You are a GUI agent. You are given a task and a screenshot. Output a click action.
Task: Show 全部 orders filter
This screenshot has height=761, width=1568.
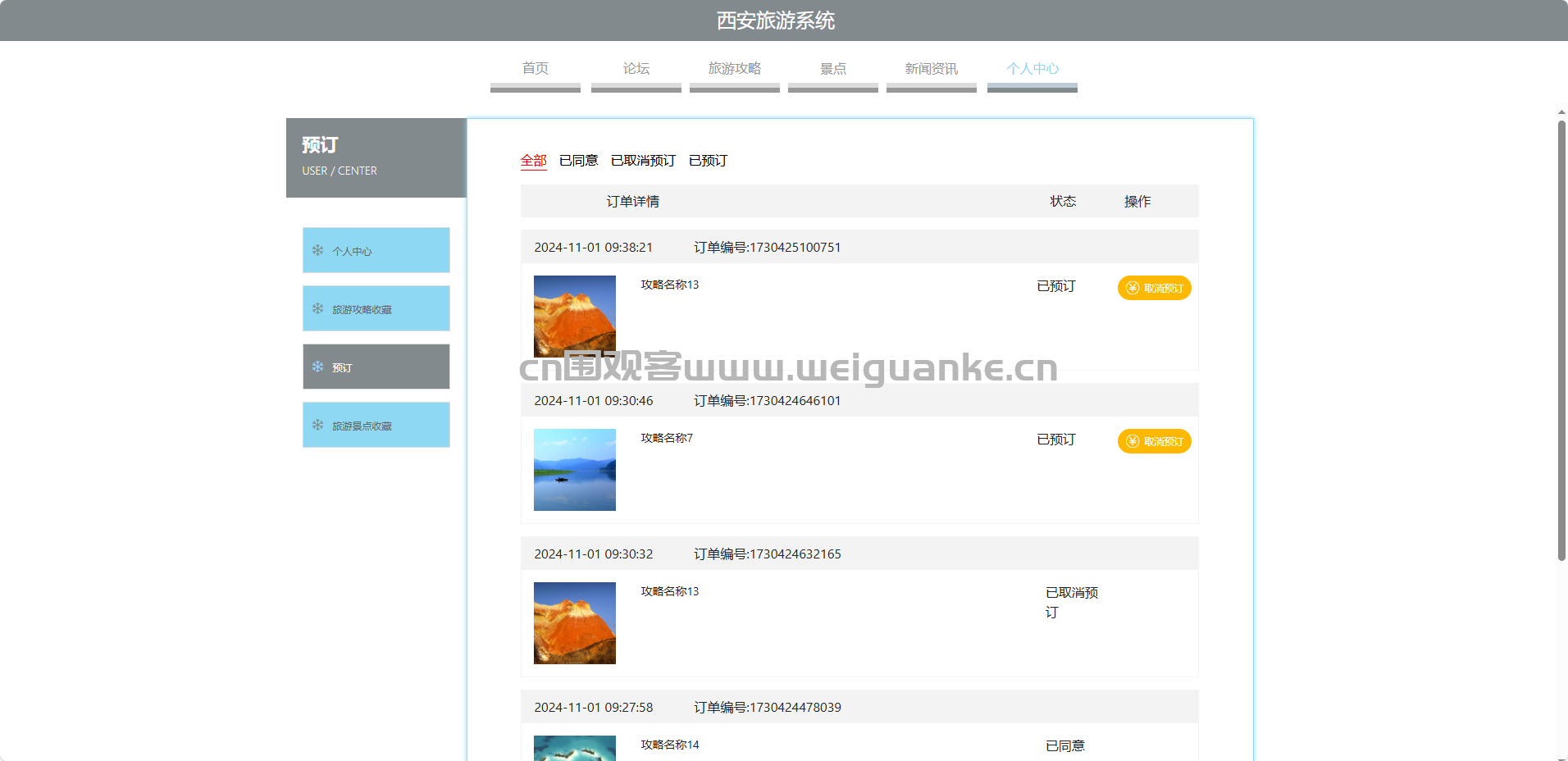pos(534,161)
